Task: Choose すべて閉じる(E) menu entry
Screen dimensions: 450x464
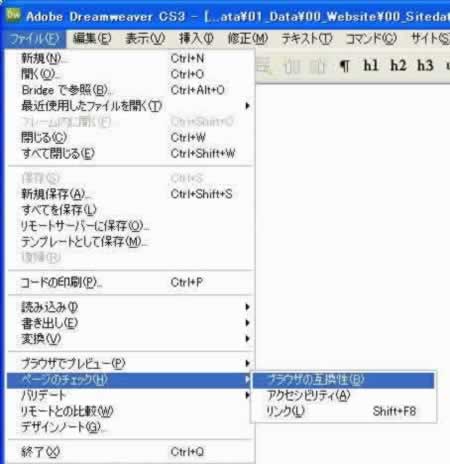Action: tap(131, 153)
